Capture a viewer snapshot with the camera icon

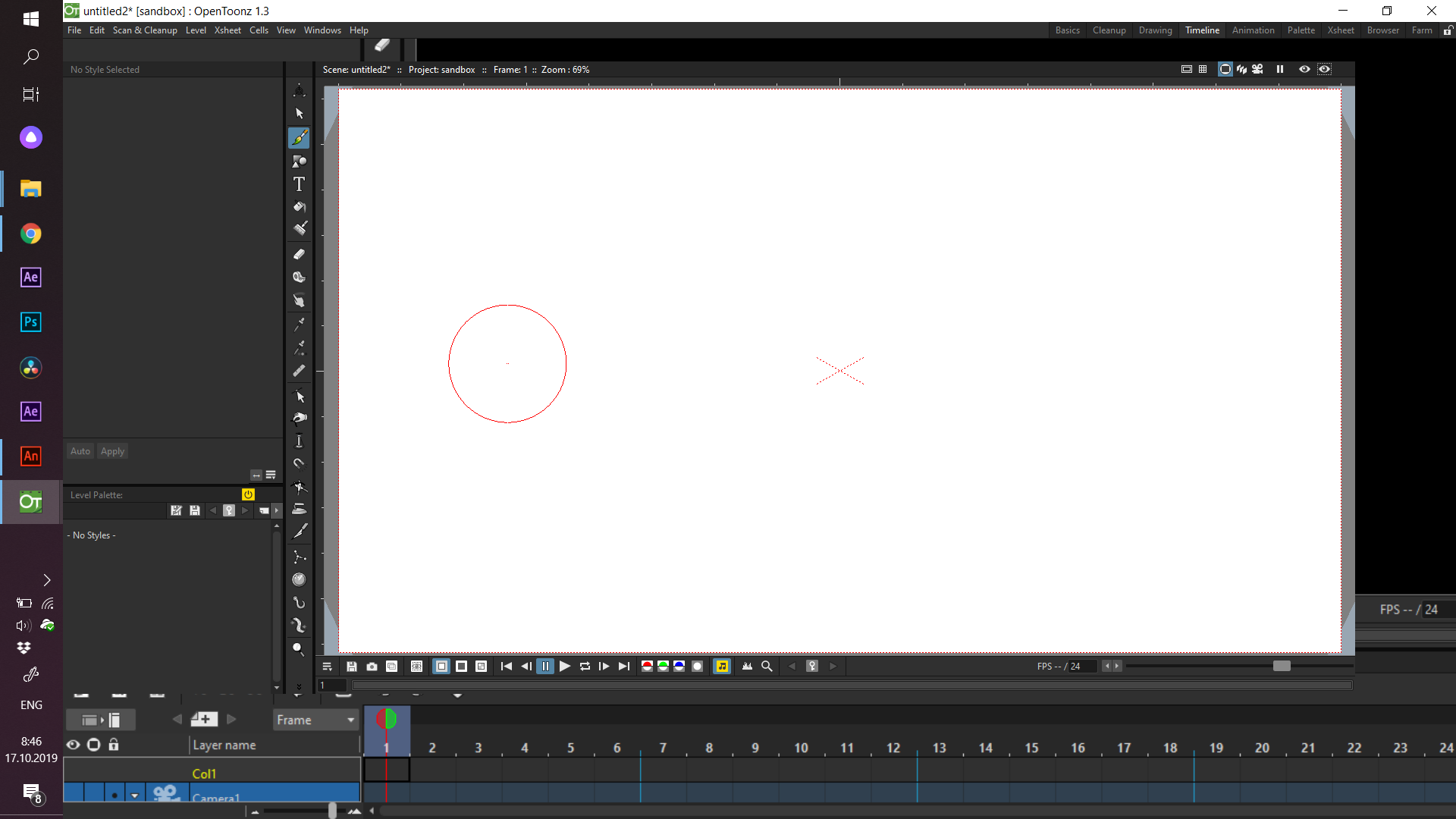point(372,666)
